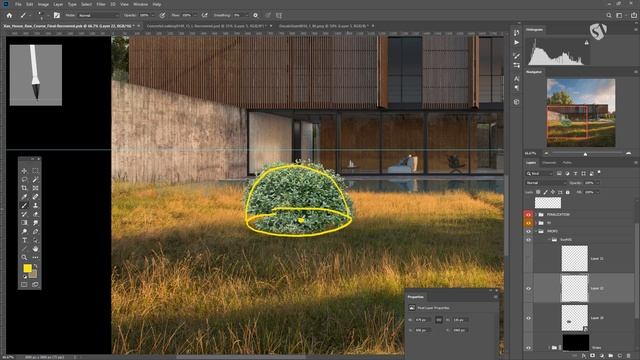Open the Filter menu
The width and height of the screenshot is (640, 360).
[101, 4]
